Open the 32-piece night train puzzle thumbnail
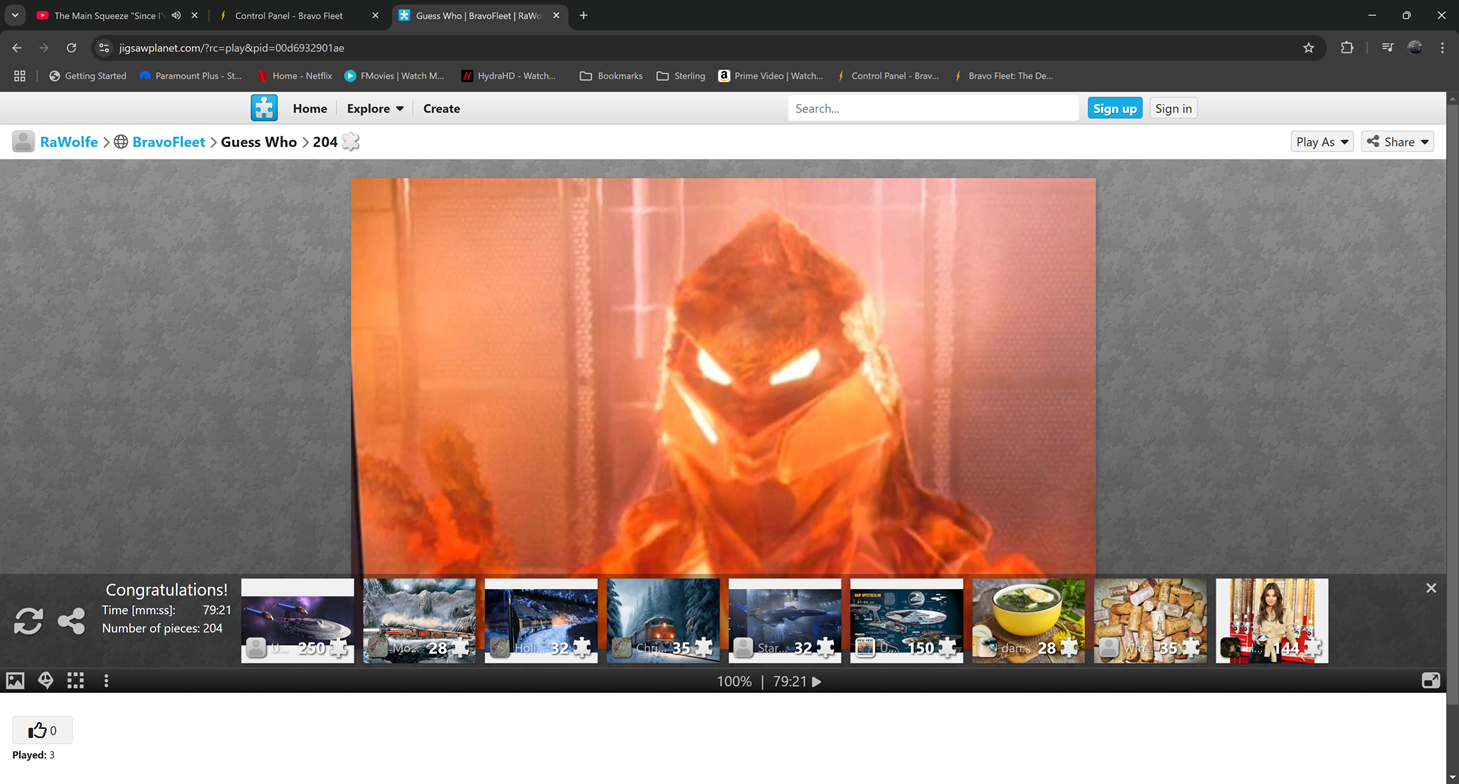This screenshot has width=1459, height=784. coord(541,620)
